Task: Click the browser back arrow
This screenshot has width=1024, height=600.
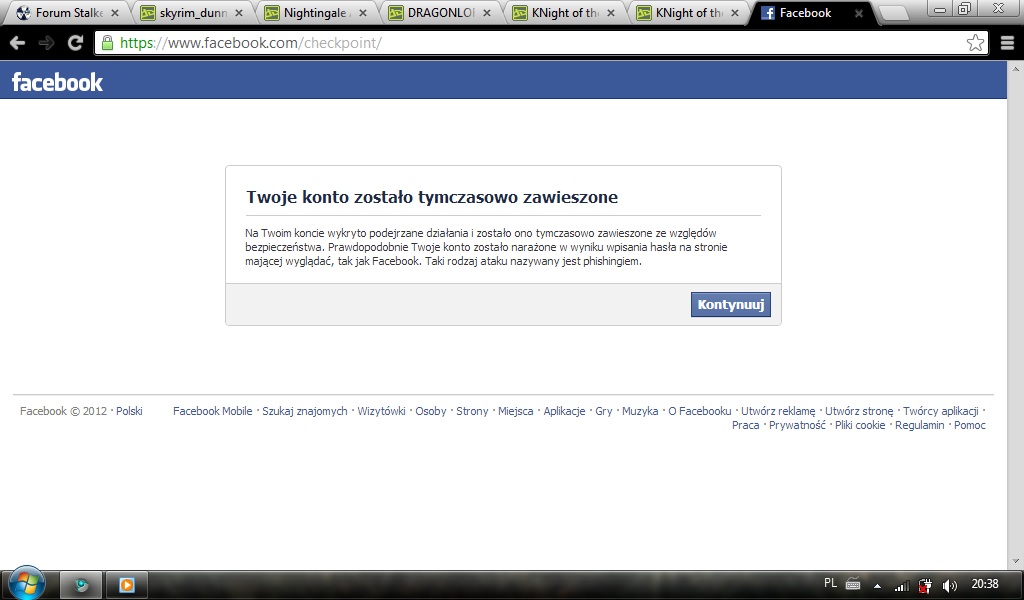Action: (18, 43)
